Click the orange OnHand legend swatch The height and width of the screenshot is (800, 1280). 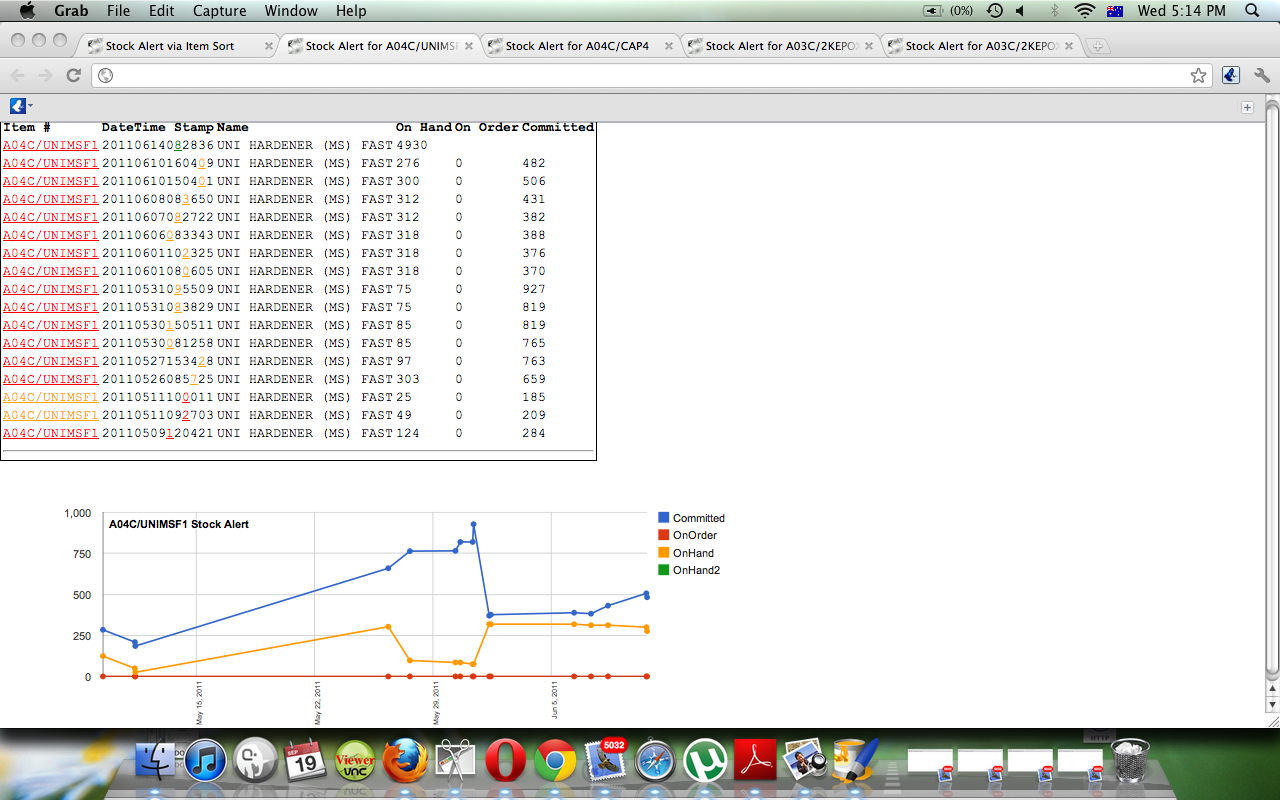click(663, 553)
